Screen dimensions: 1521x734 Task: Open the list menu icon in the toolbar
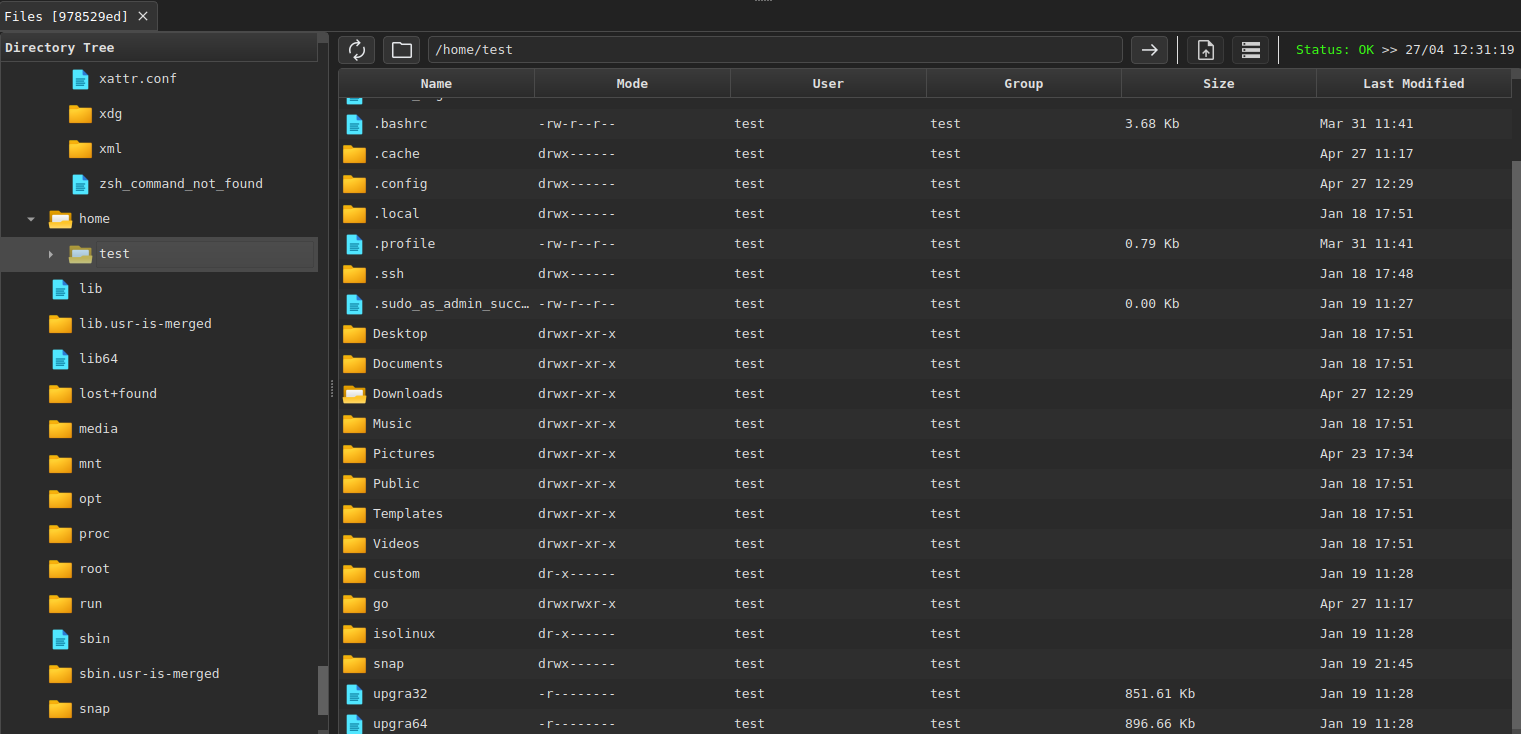[1250, 50]
